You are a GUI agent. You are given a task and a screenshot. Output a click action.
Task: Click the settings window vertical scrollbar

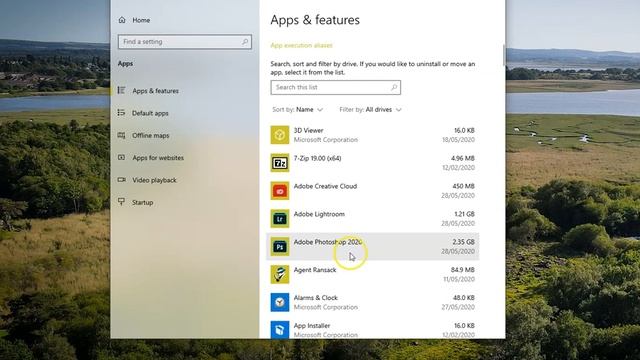tap(504, 55)
